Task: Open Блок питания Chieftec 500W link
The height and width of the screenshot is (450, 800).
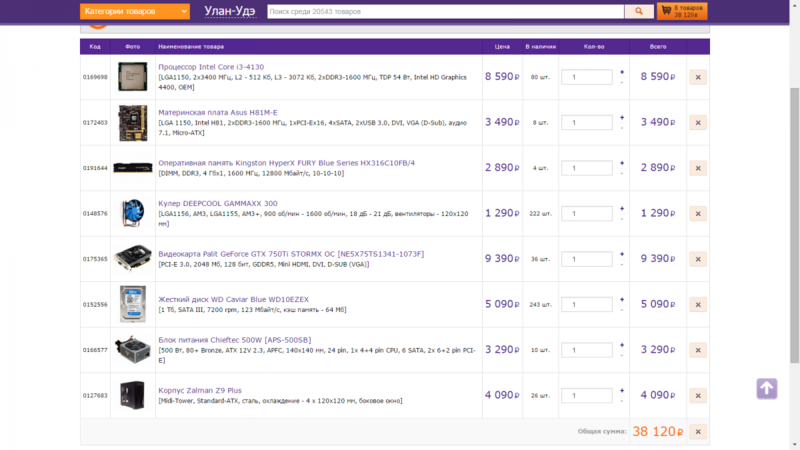Action: pos(234,339)
